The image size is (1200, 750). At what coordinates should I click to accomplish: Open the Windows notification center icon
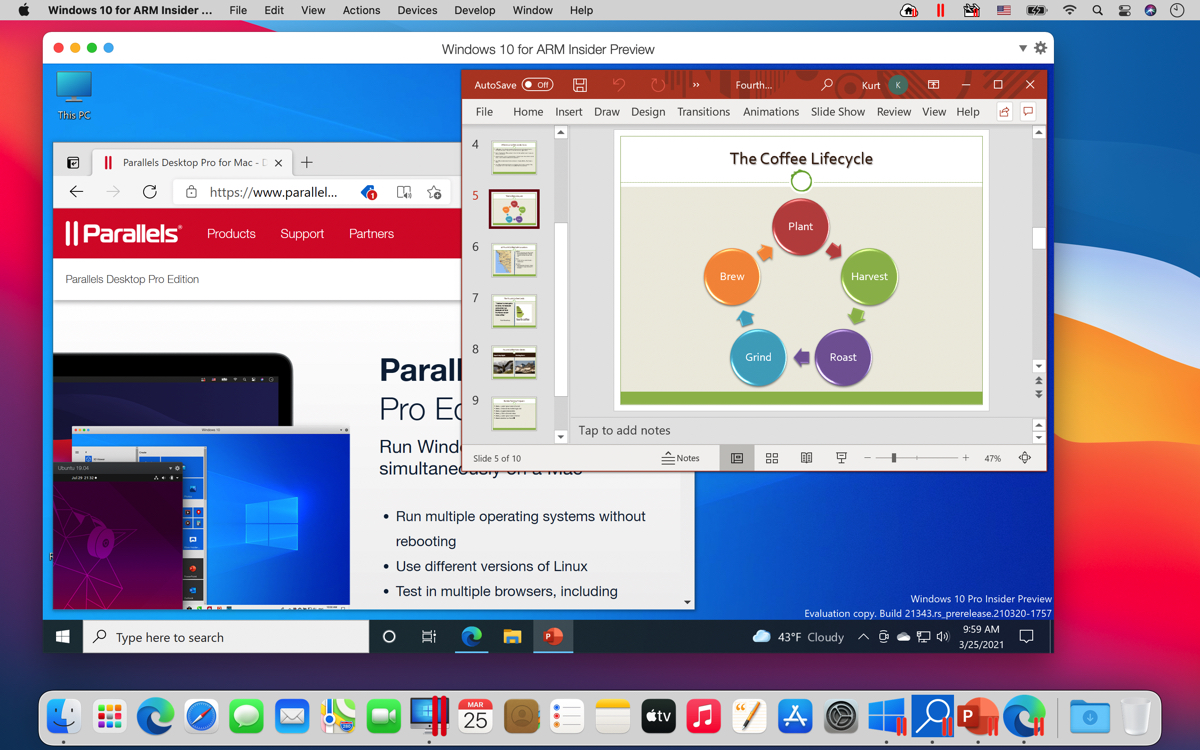pyautogui.click(x=1026, y=637)
